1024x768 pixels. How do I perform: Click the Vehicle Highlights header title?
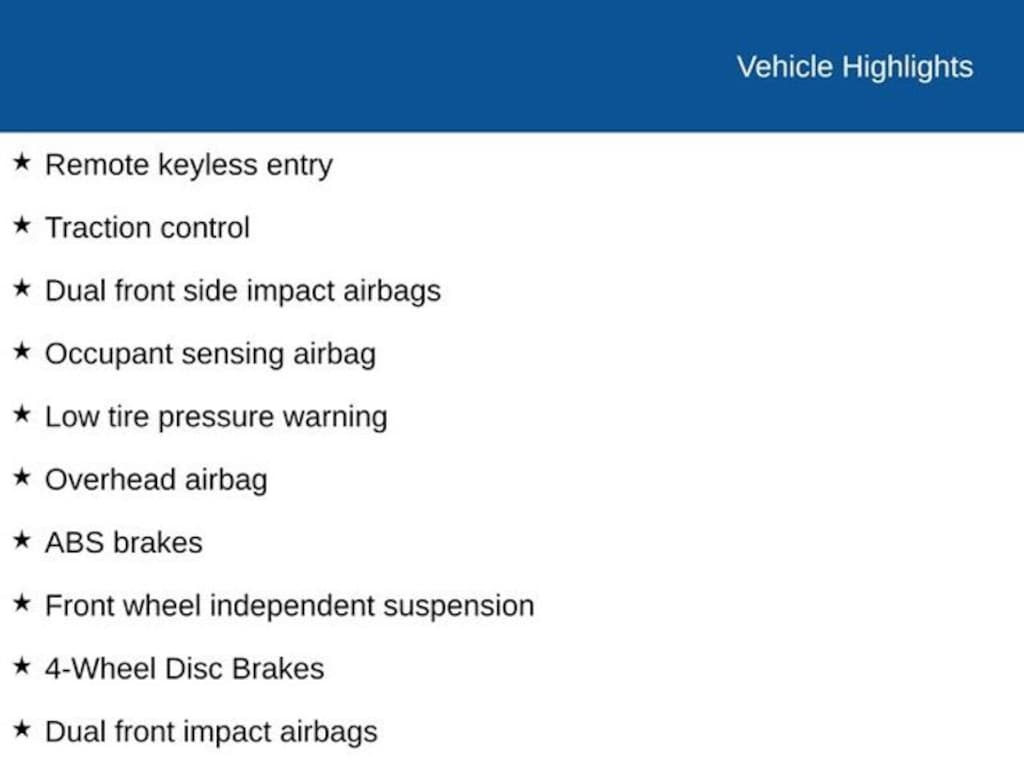pos(854,67)
